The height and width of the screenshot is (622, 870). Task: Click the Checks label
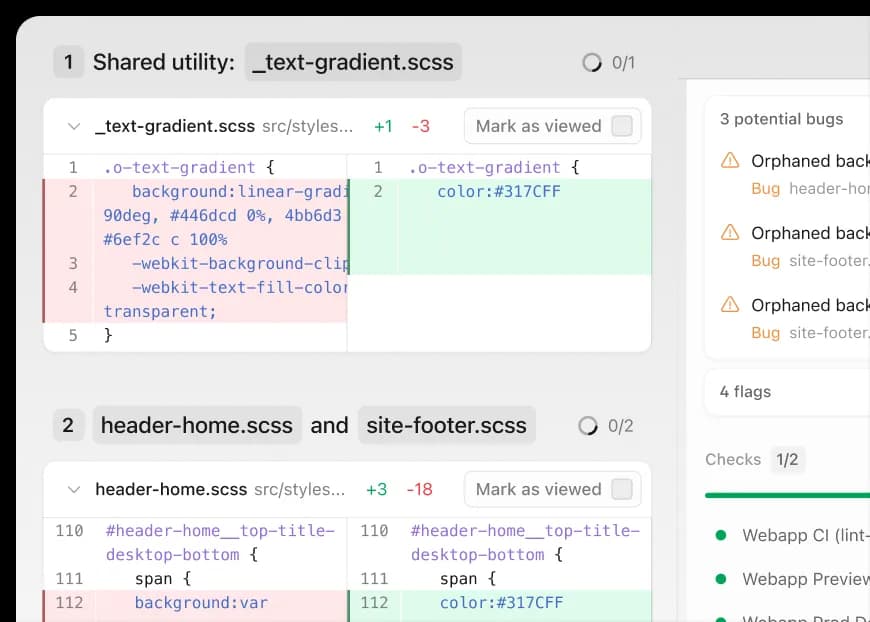pos(733,459)
